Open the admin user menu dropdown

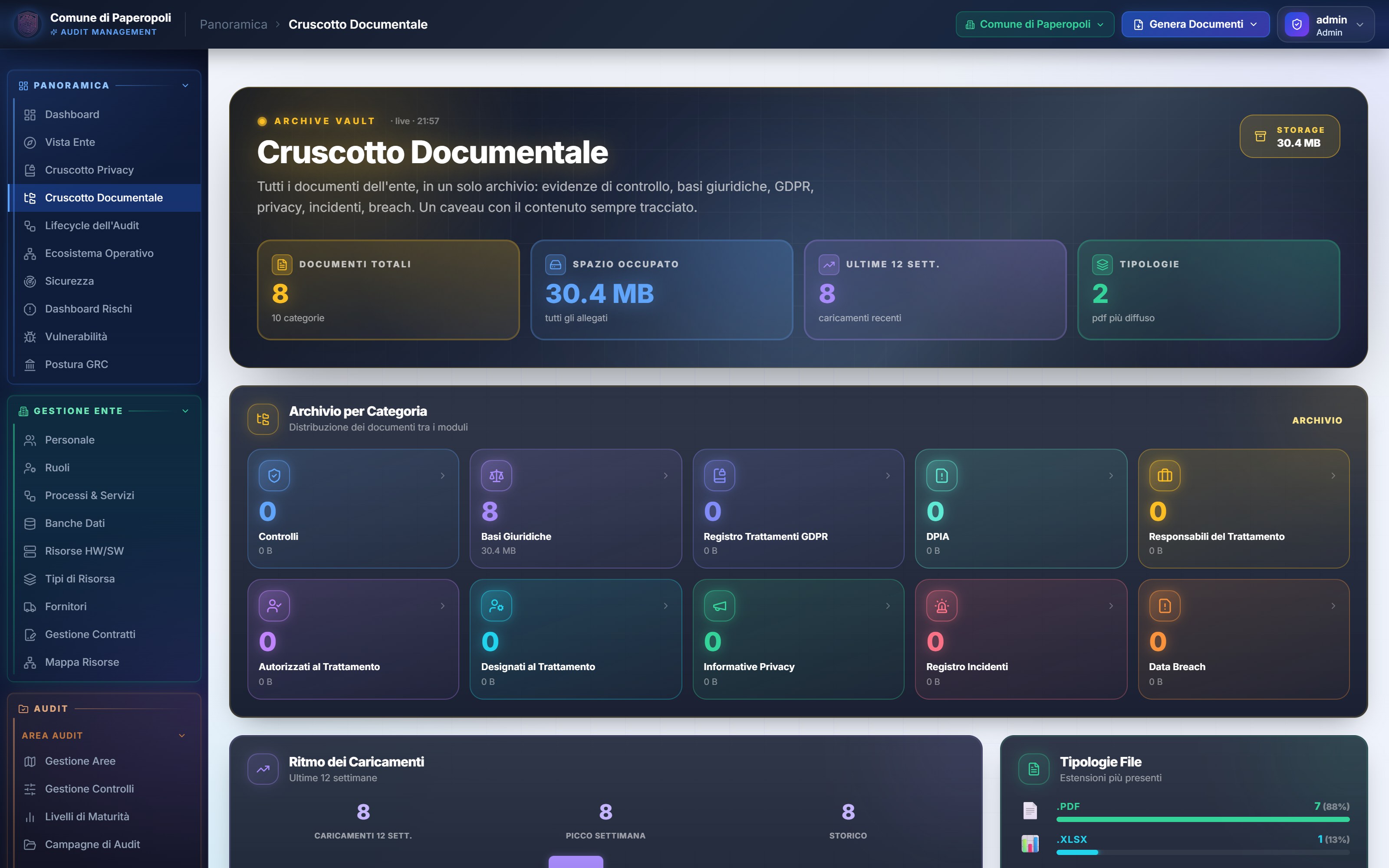[1326, 25]
